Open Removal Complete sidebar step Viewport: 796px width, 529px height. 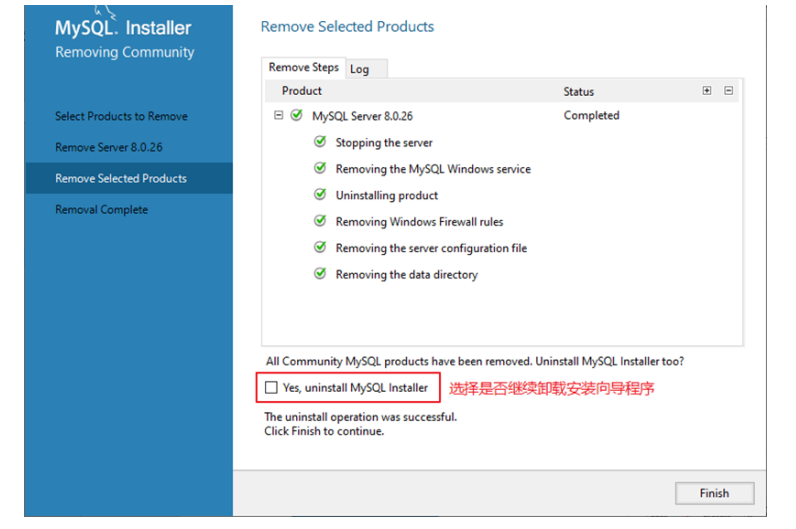(102, 210)
